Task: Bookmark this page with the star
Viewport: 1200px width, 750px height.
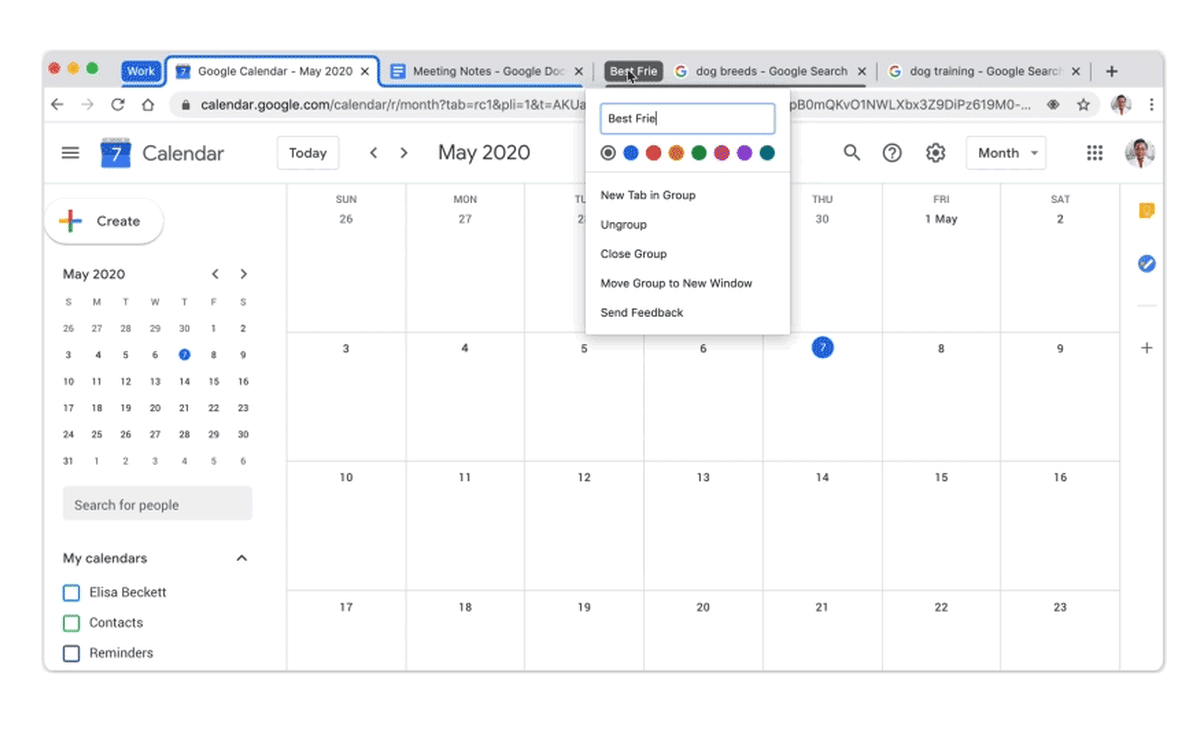Action: (x=1083, y=104)
